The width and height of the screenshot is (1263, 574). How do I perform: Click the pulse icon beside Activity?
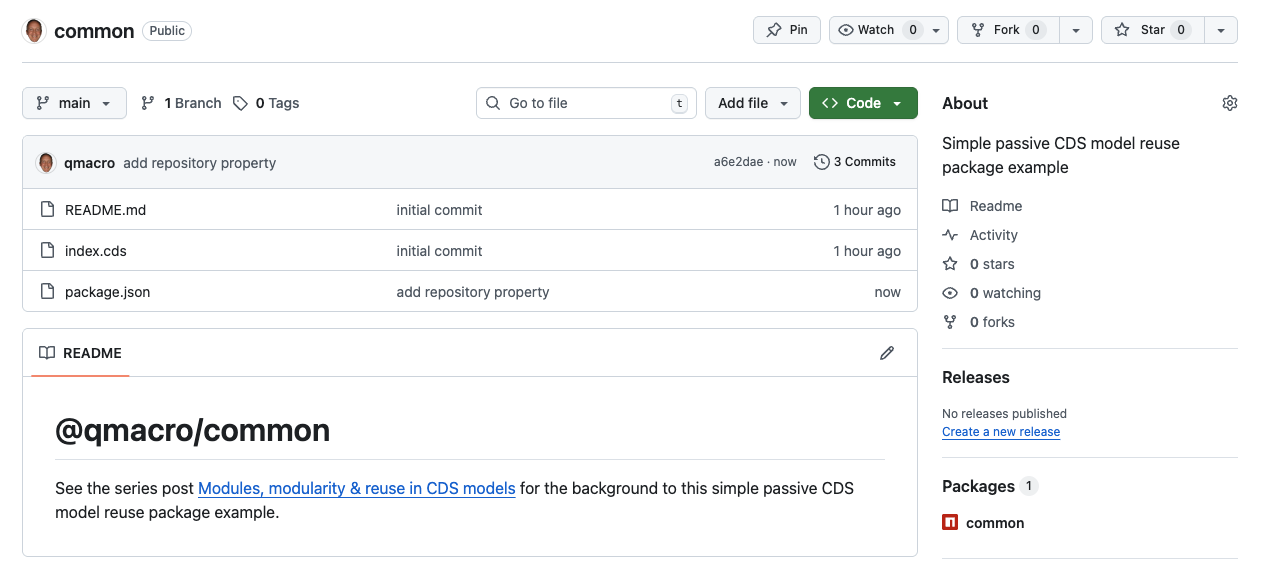coord(950,235)
